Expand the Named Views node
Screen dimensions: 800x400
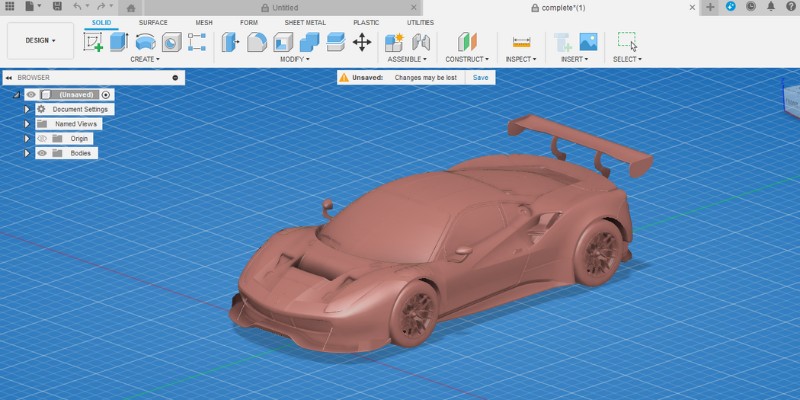pos(28,124)
